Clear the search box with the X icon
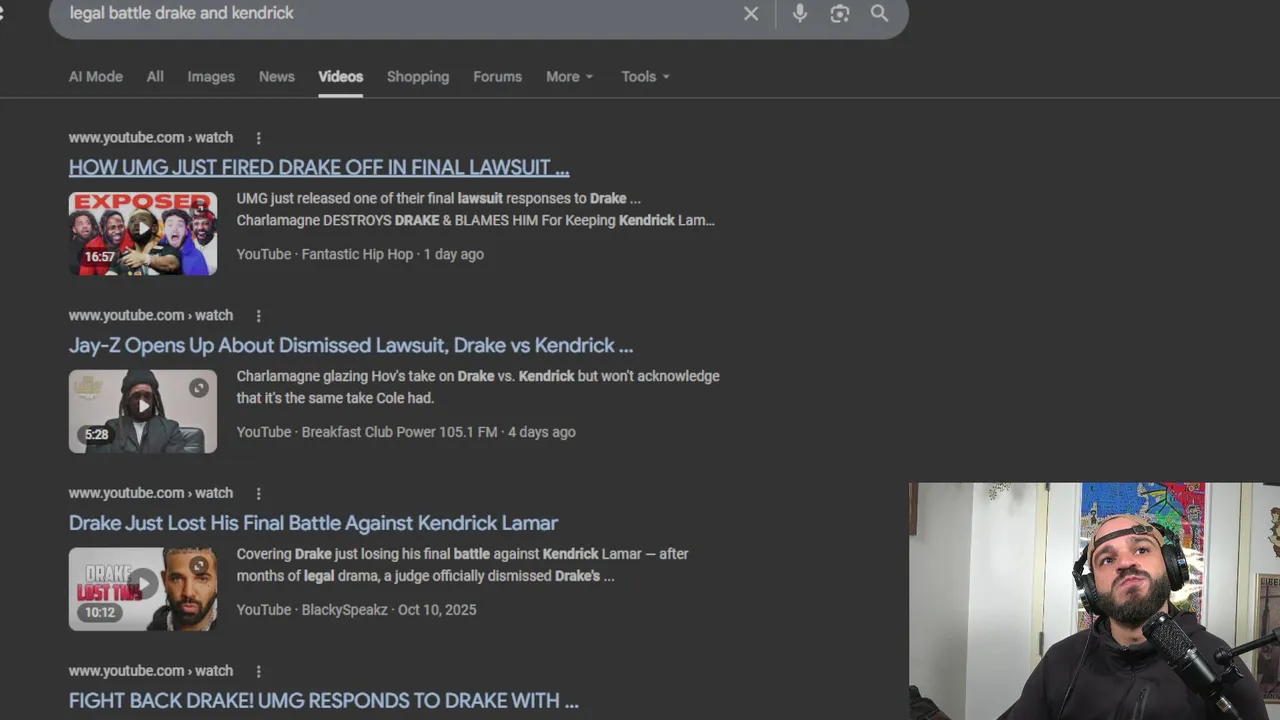The width and height of the screenshot is (1280, 720). click(751, 14)
